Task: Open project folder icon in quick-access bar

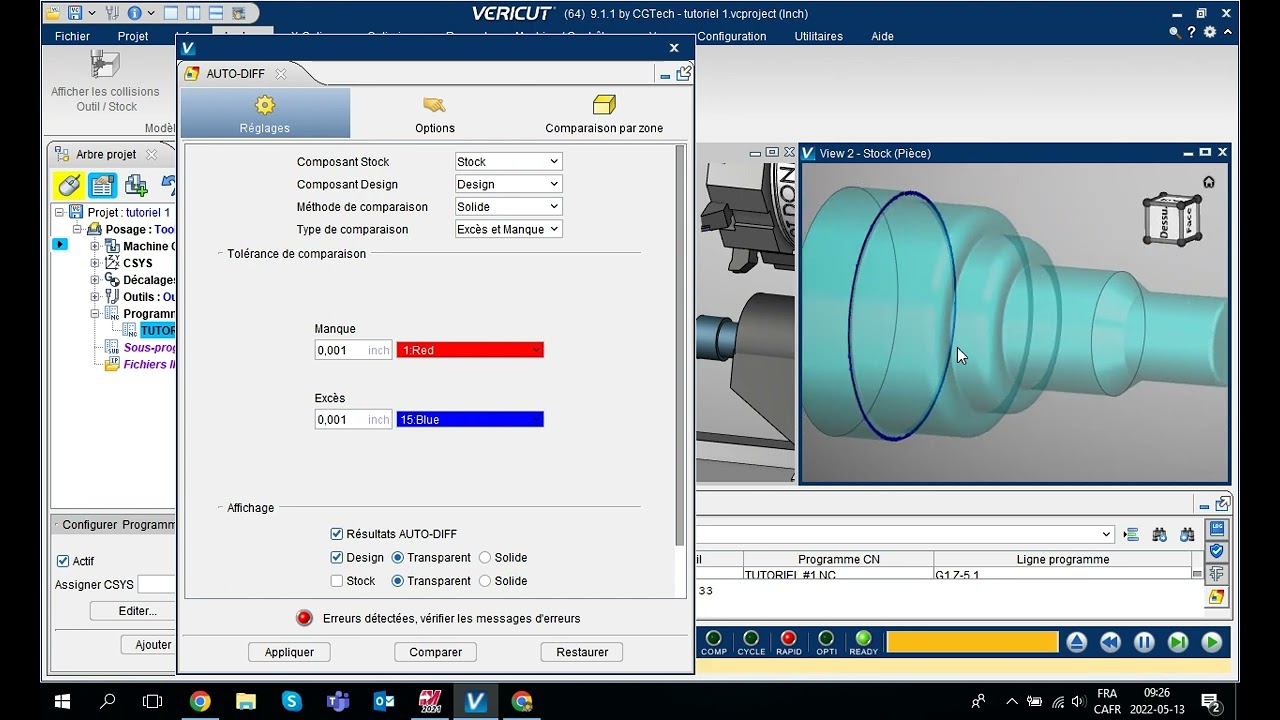Action: point(53,14)
